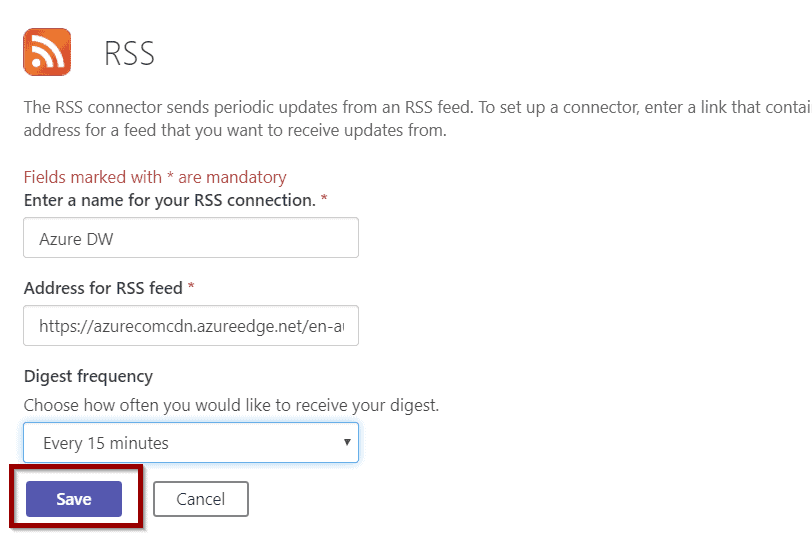Click the 'Enter a name for your RSS connection' label
Image resolution: width=812 pixels, height=542 pixels.
coord(170,200)
